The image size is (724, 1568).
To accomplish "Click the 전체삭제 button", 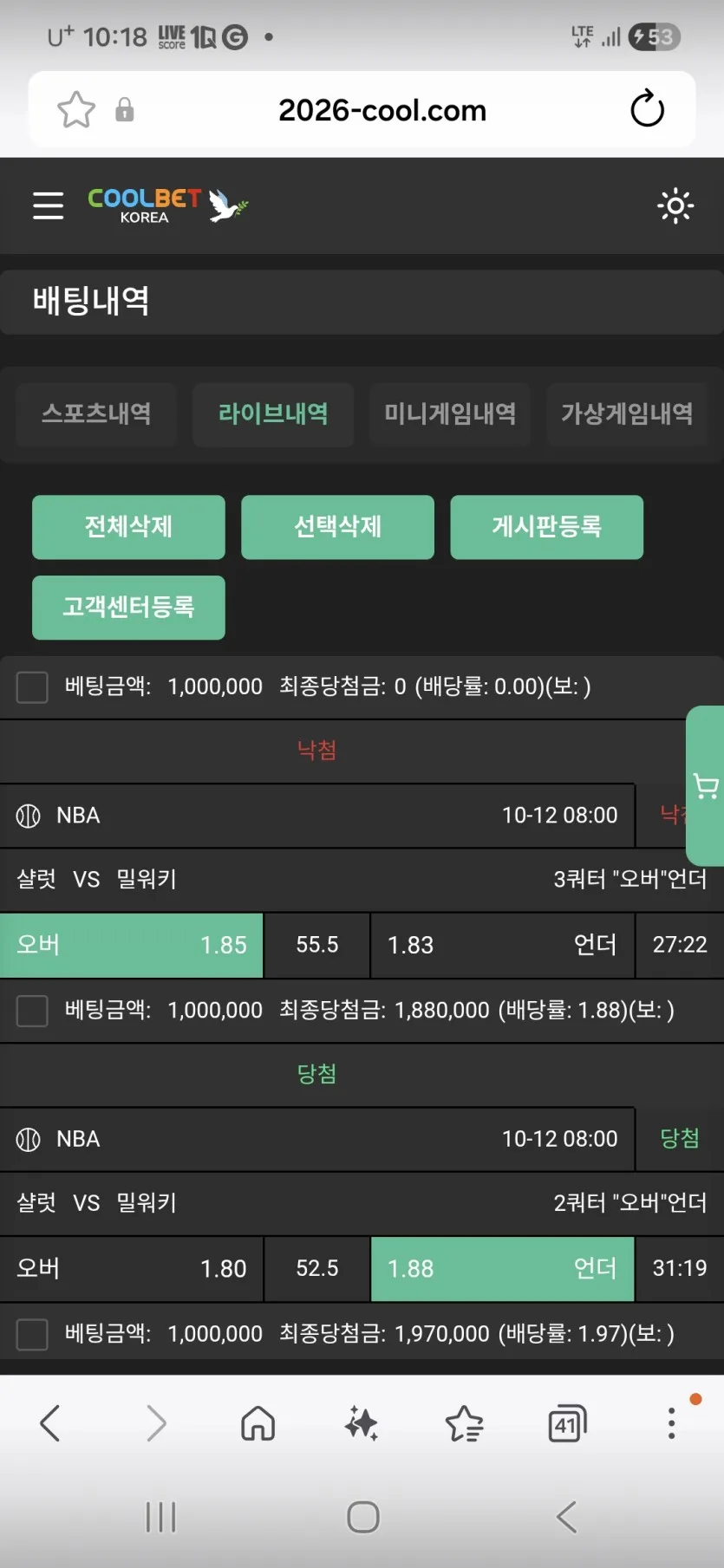I will 128,527.
